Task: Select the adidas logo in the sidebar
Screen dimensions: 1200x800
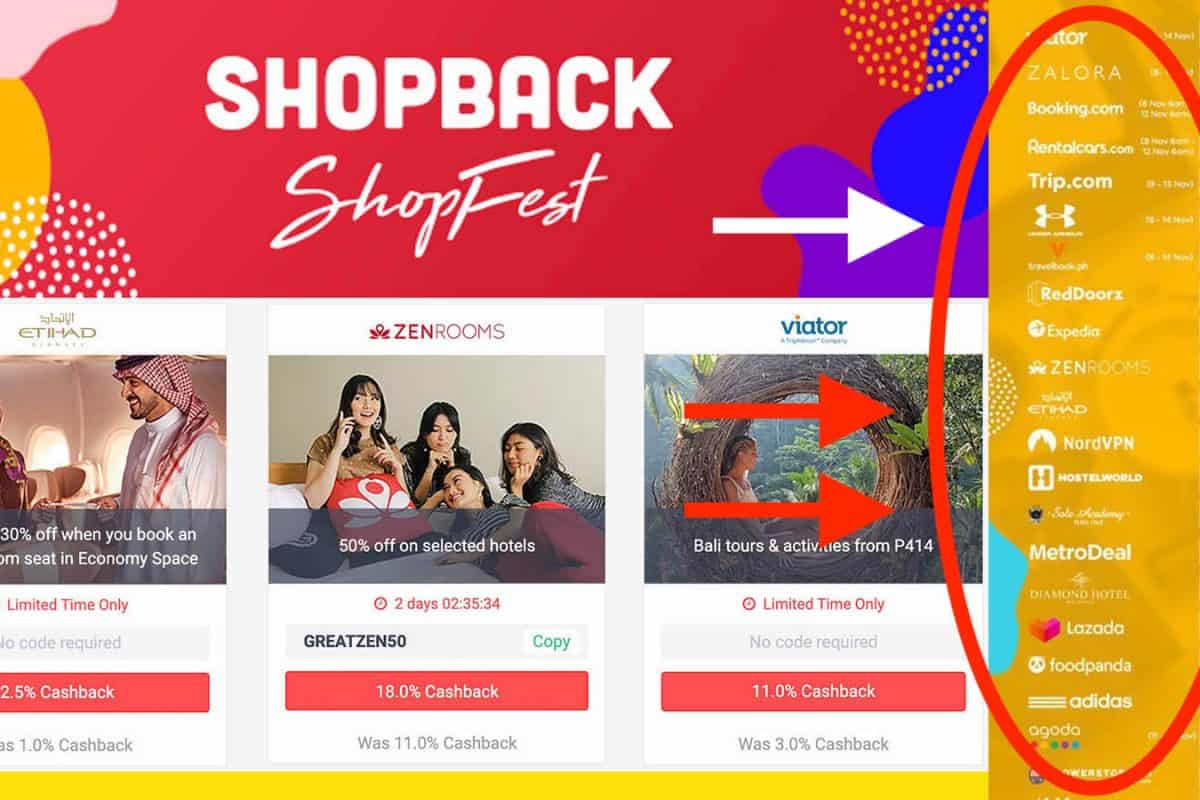Action: [x=1080, y=701]
